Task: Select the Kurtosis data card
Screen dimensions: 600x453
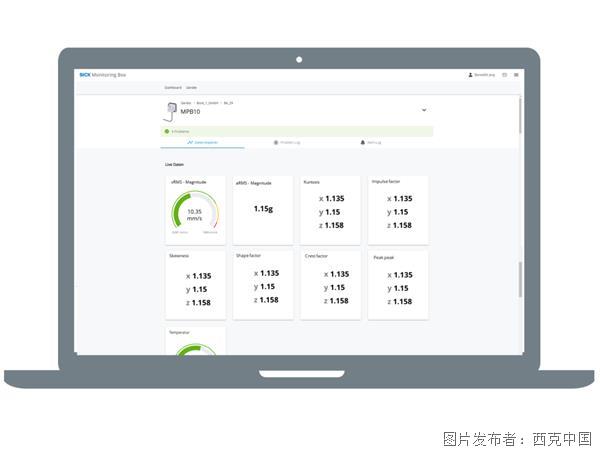Action: coord(330,210)
